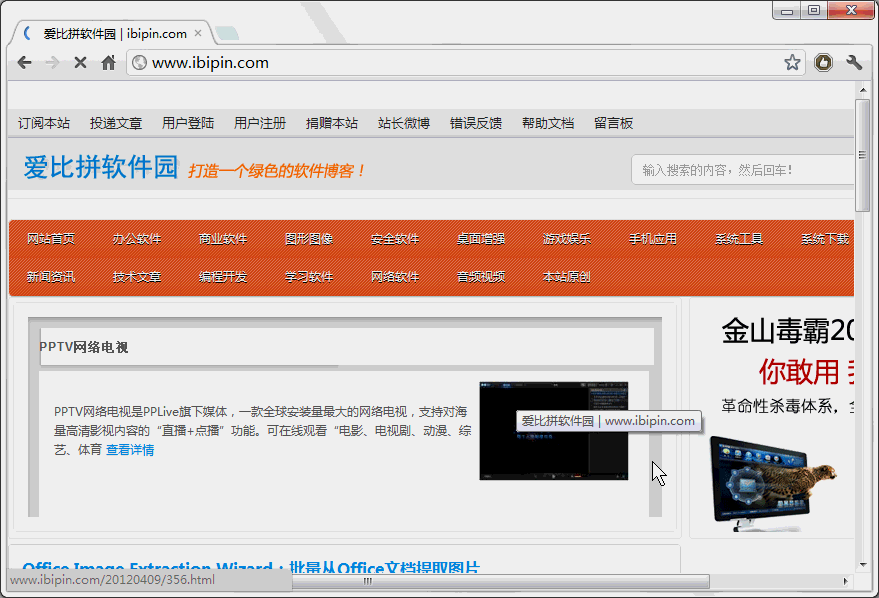Open 本站原创 category
879x598 pixels.
coord(567,276)
